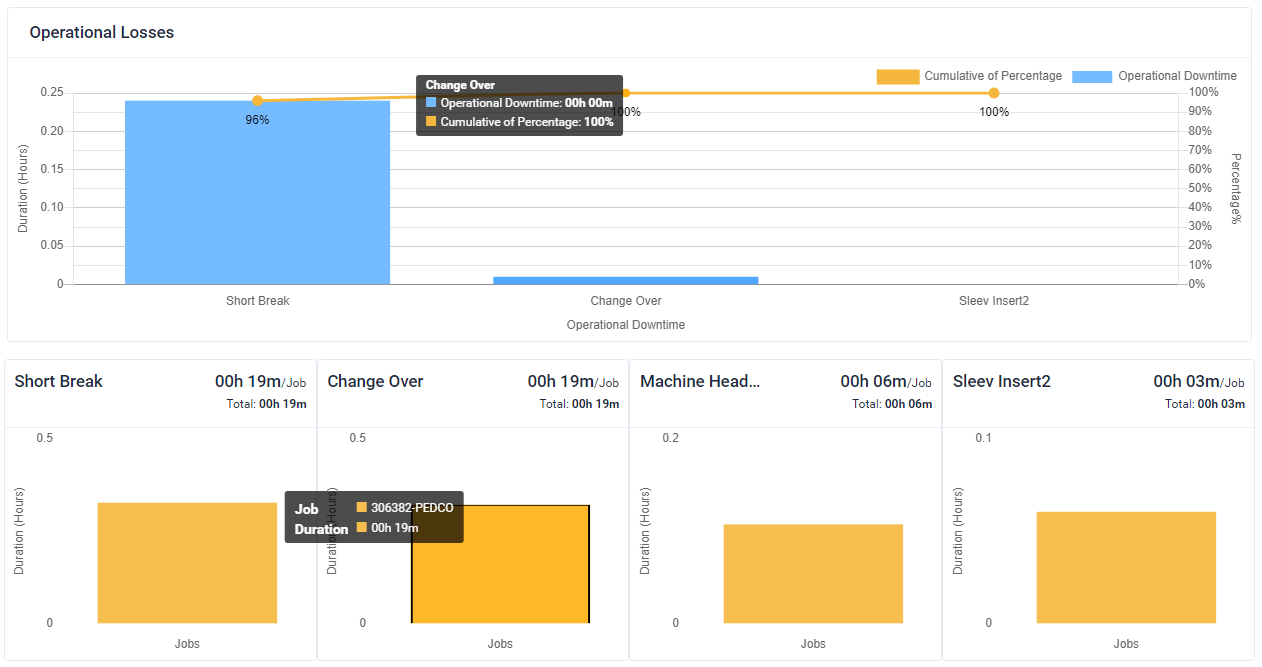Screen dimensions: 1262x667
Task: Open the Change Over card title
Action: coord(375,382)
